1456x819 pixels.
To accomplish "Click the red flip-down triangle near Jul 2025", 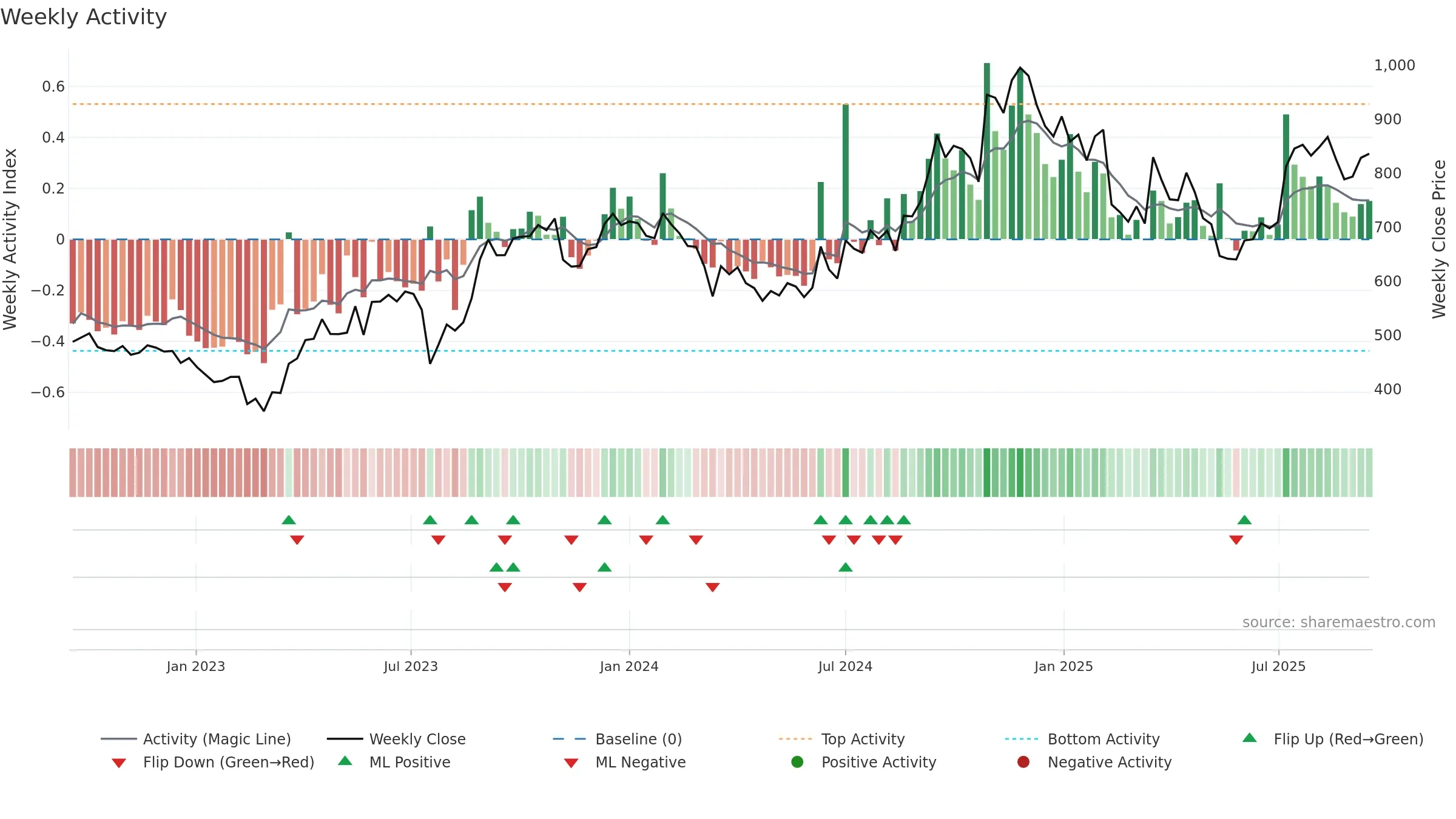I will pyautogui.click(x=1236, y=539).
